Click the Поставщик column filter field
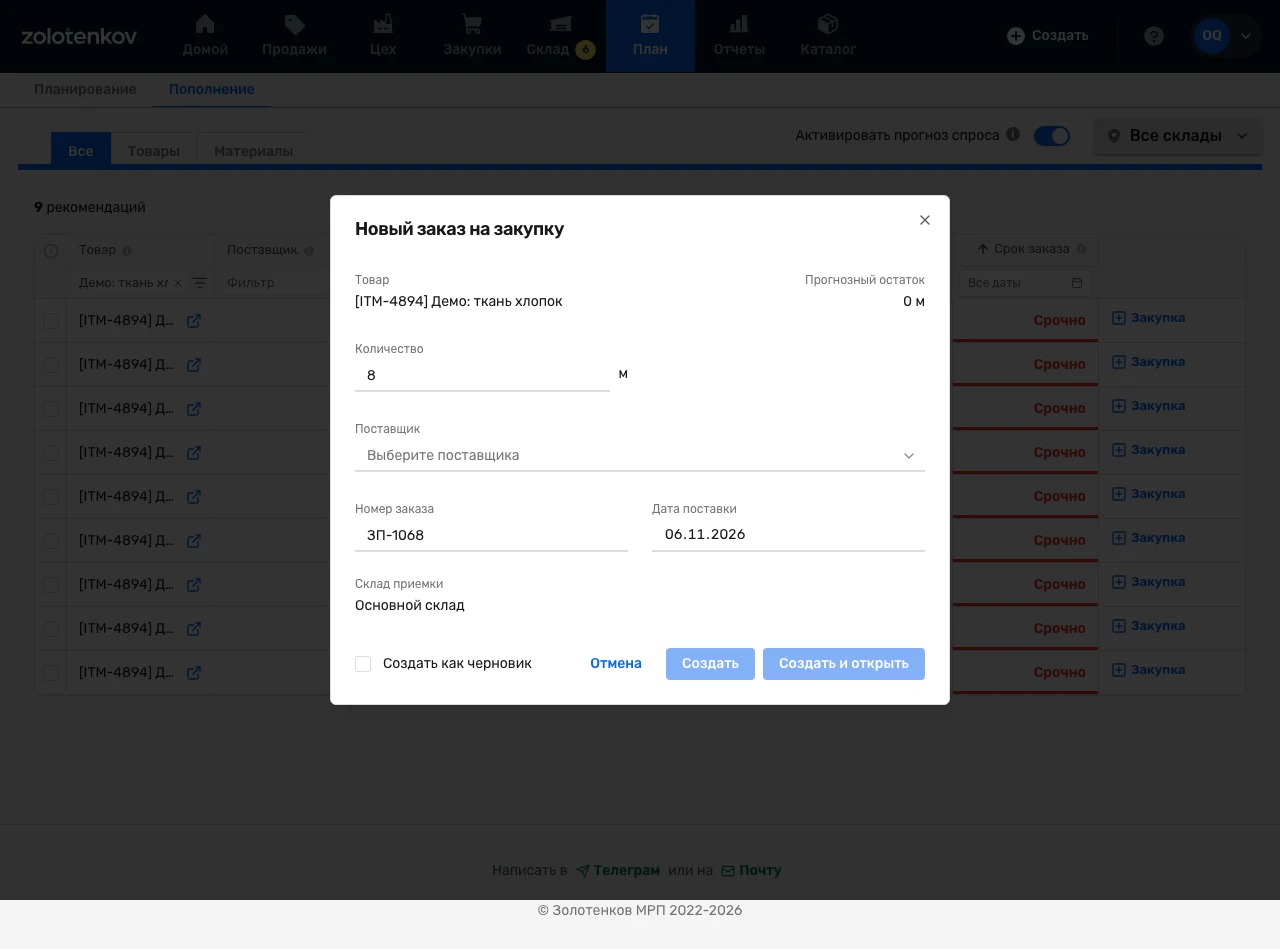The height and width of the screenshot is (949, 1280). click(270, 283)
